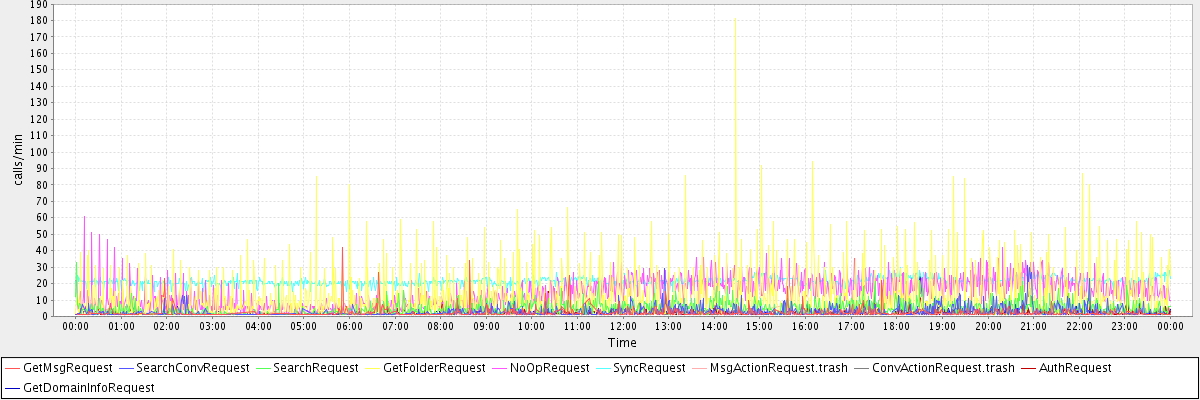Click the 21:00 tick on the time axis
The width and height of the screenshot is (1200, 400).
(x=1033, y=327)
